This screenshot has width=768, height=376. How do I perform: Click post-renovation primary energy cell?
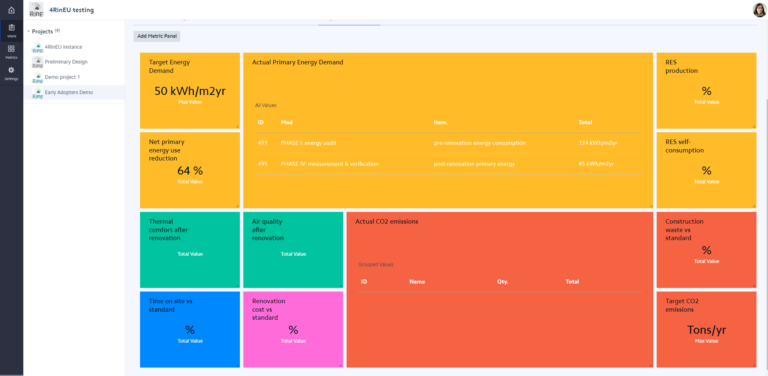(x=474, y=164)
